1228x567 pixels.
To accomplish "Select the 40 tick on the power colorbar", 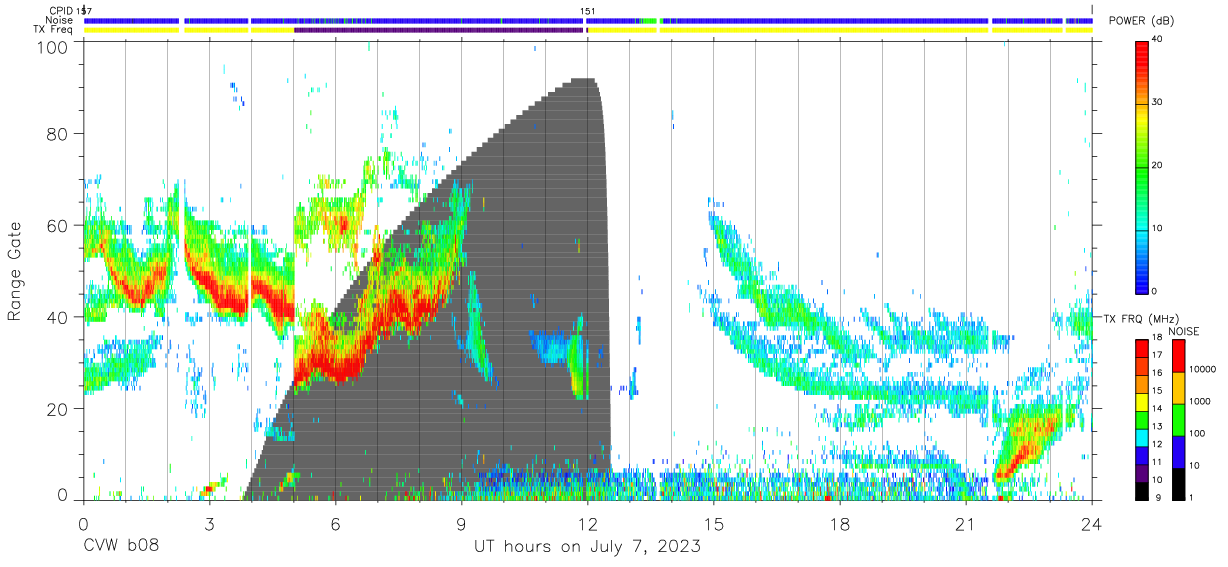I will tap(1156, 39).
